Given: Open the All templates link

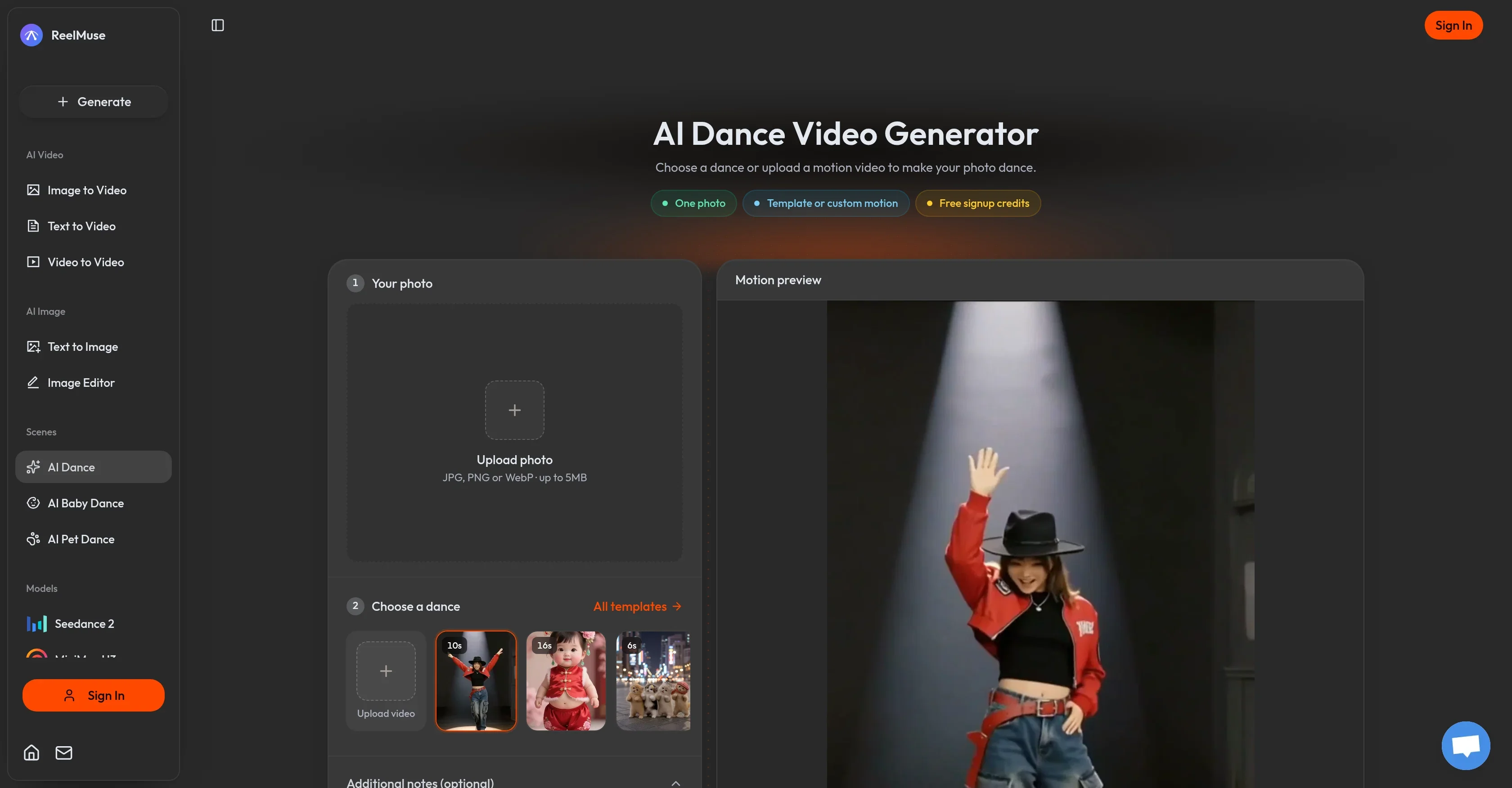Looking at the screenshot, I should click(638, 606).
